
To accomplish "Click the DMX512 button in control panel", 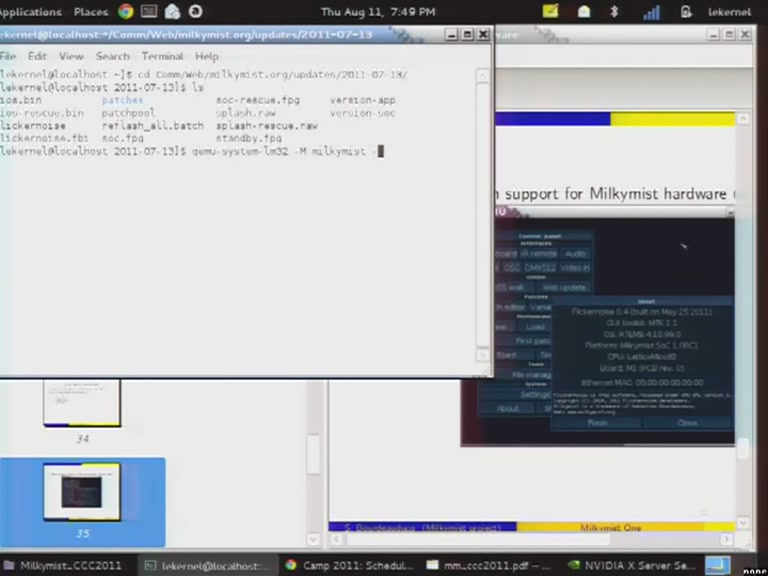I will [x=540, y=268].
